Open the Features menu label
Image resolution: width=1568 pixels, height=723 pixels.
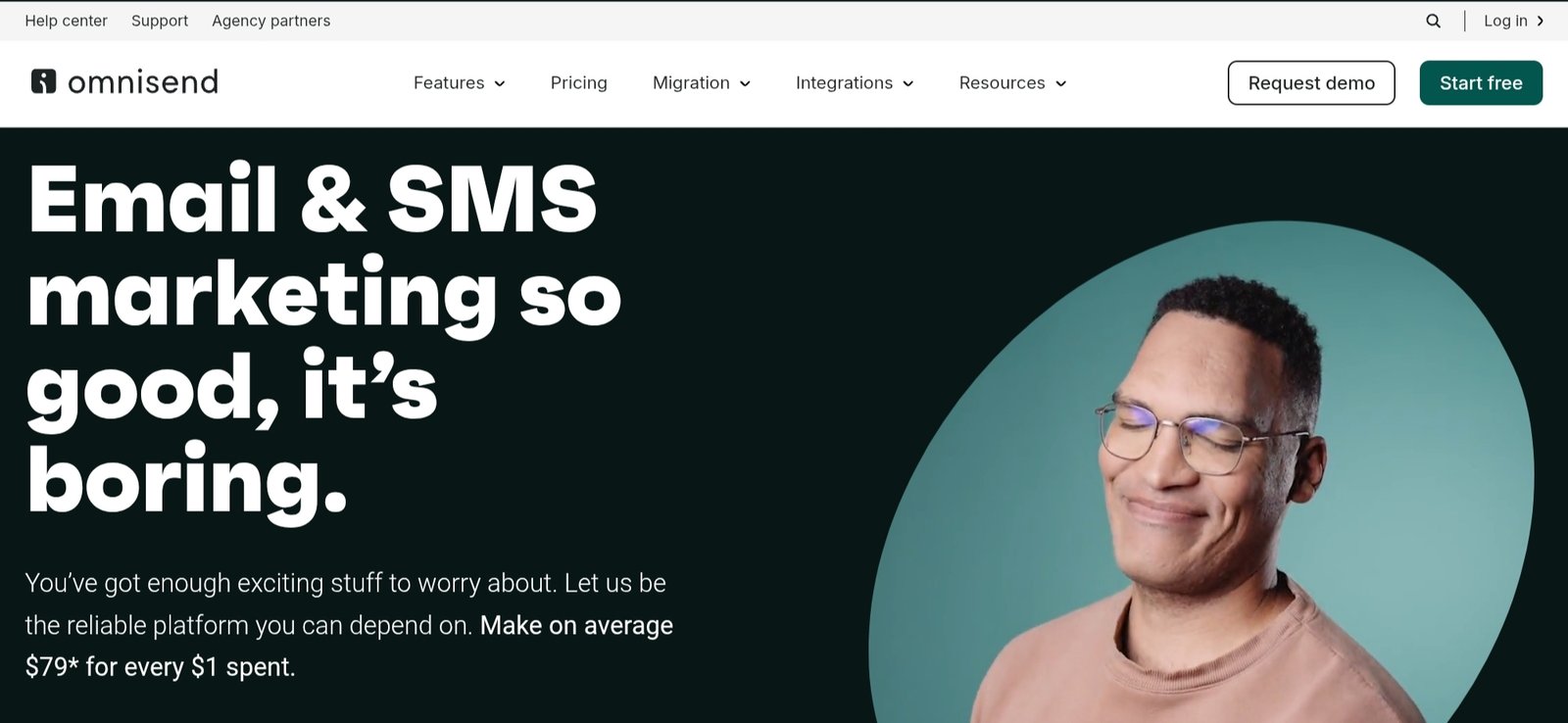click(x=449, y=83)
